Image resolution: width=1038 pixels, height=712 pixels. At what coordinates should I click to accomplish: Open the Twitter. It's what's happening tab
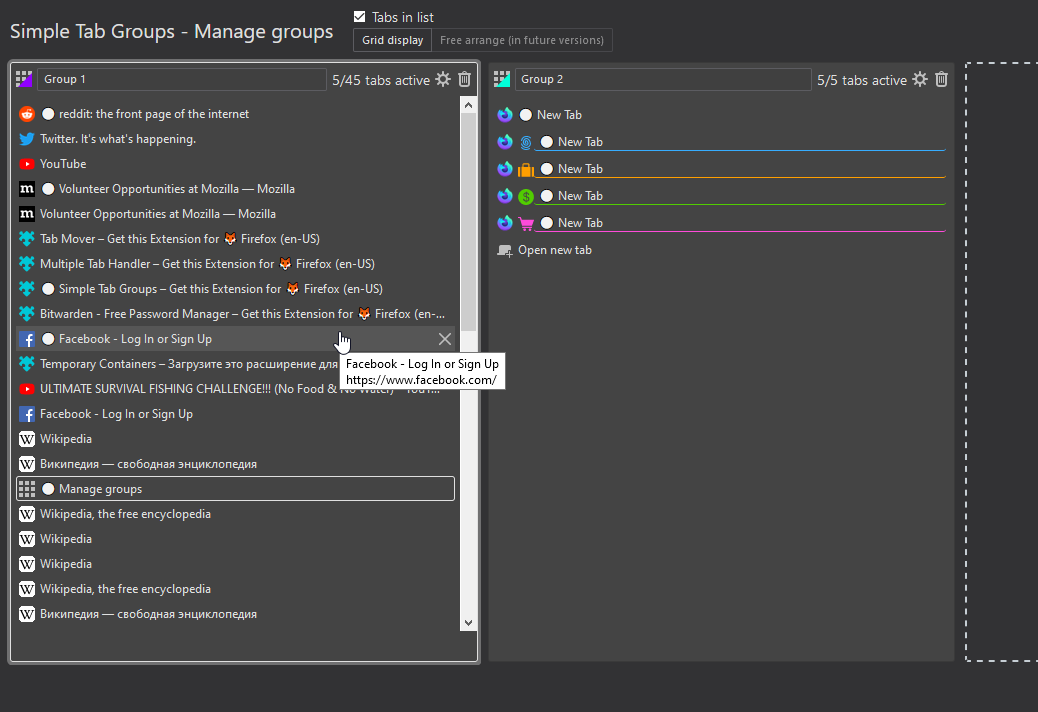[236, 139]
